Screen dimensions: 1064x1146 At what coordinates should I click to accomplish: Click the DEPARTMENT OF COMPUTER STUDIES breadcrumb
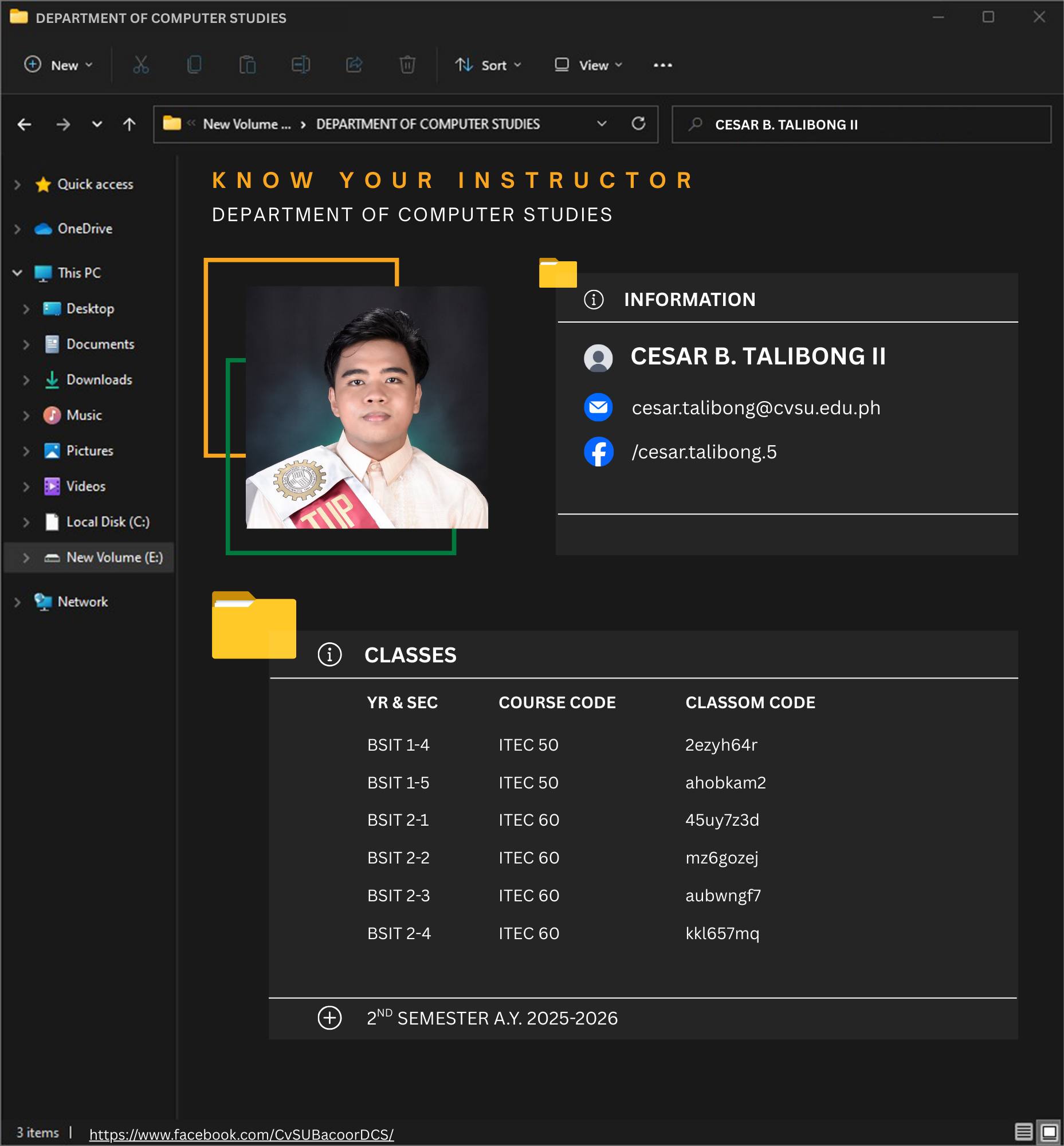428,124
